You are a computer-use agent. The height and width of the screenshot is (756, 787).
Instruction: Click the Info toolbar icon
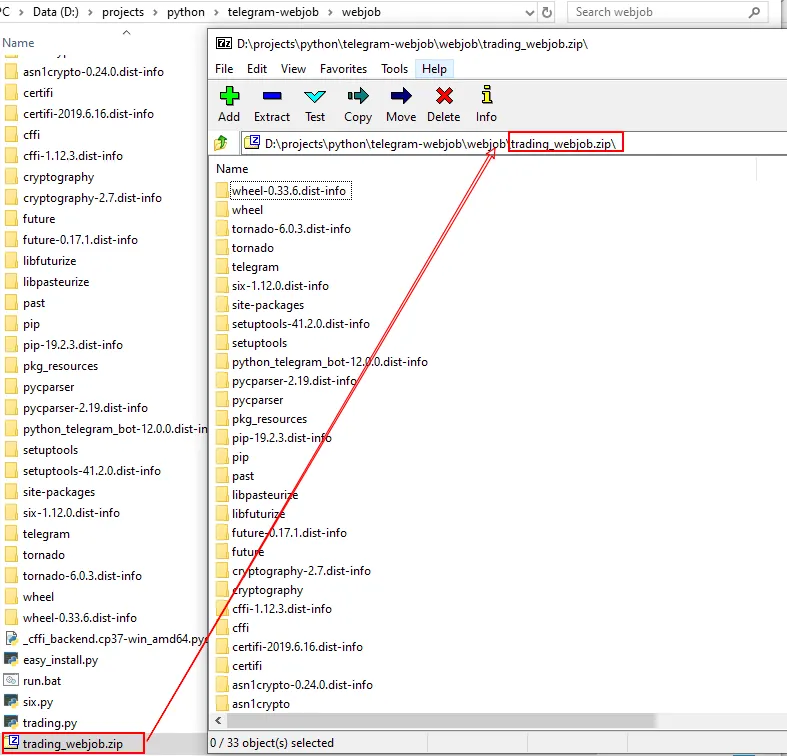pos(486,95)
